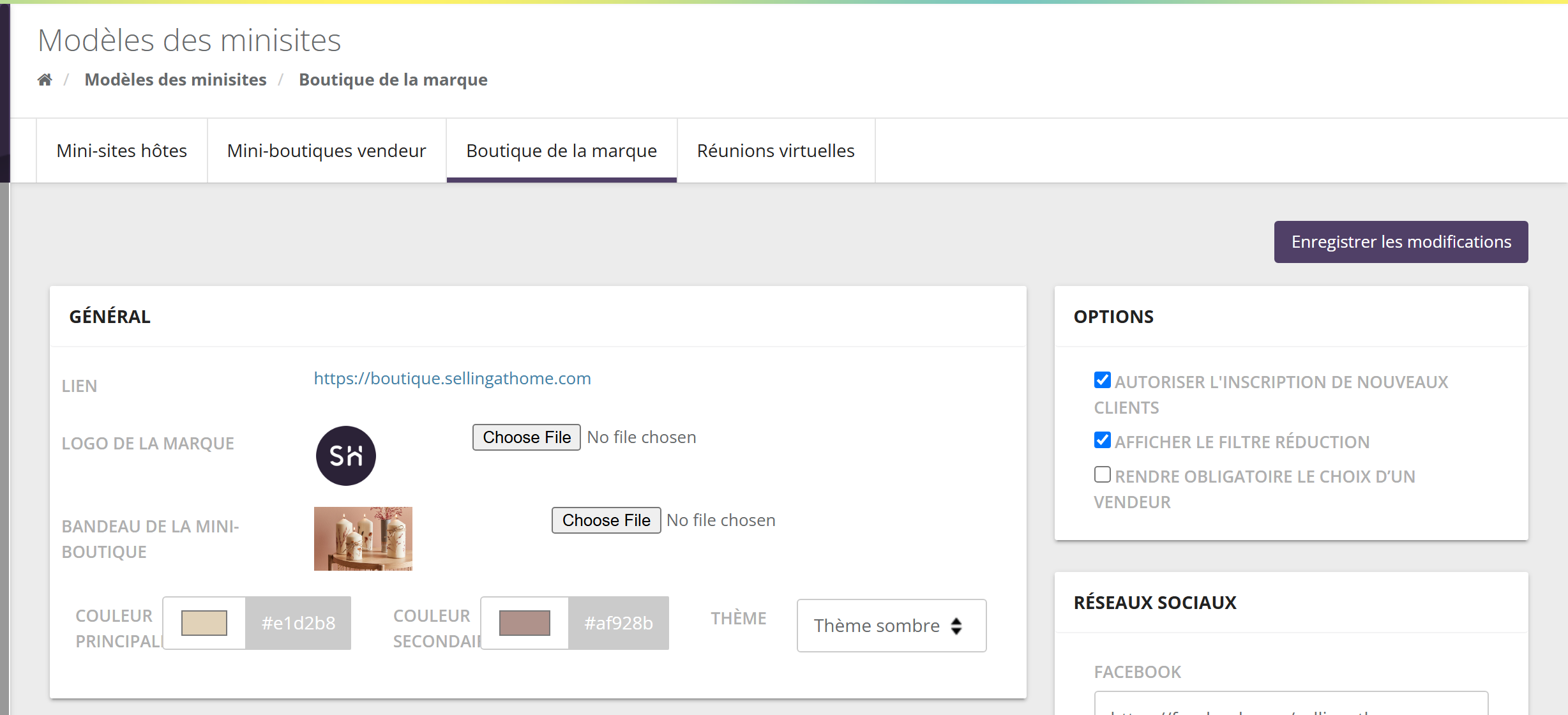Screen dimensions: 1568x715
Task: Click the home breadcrumb icon
Action: coord(45,80)
